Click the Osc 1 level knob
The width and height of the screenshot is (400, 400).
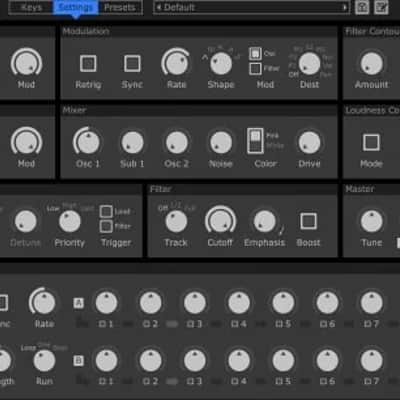pyautogui.click(x=88, y=142)
